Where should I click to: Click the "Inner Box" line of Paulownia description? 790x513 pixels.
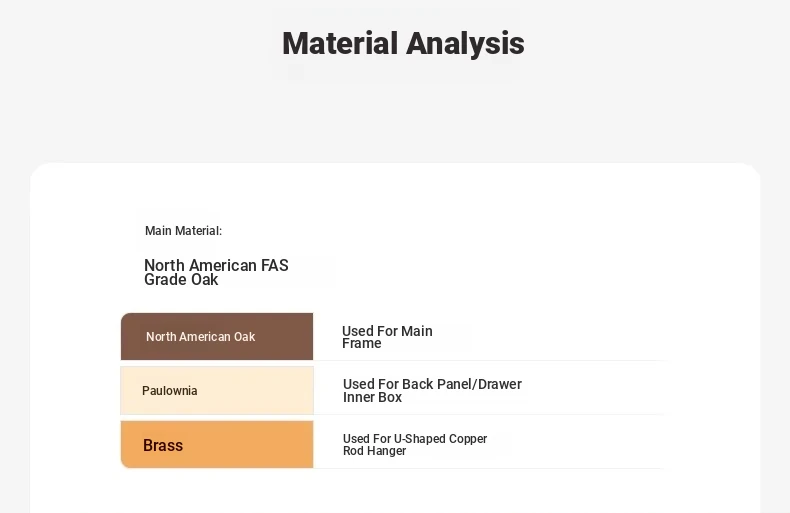click(372, 397)
